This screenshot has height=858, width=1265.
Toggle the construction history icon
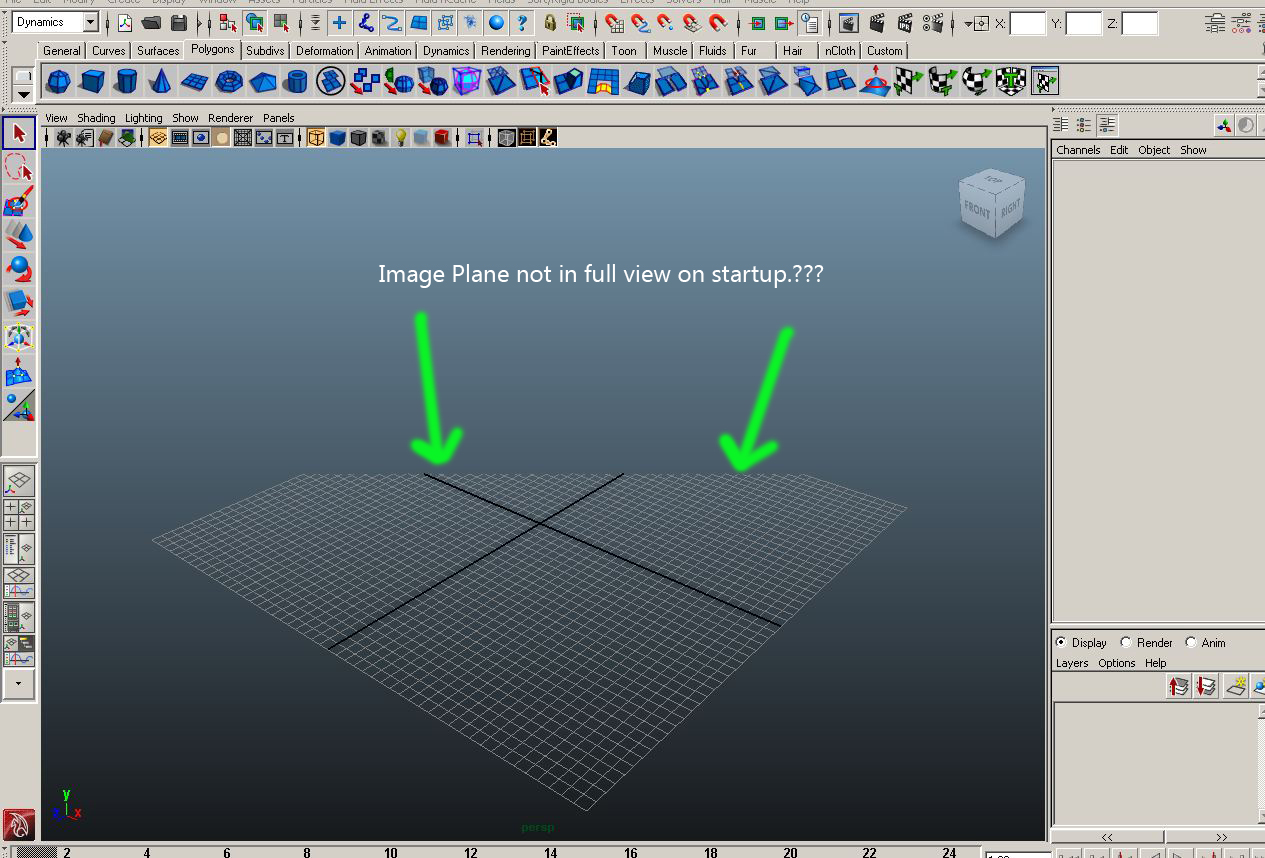(810, 22)
